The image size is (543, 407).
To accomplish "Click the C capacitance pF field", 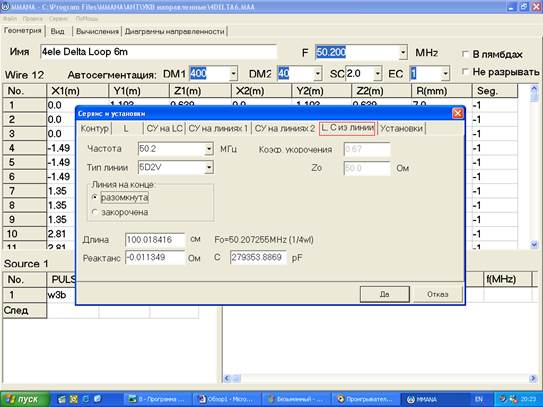I will click(x=258, y=257).
